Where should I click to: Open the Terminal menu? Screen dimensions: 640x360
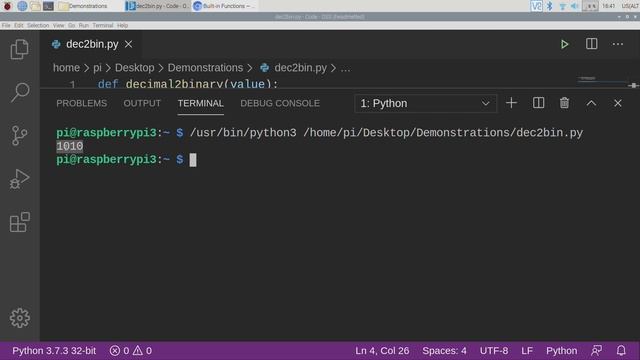point(102,25)
